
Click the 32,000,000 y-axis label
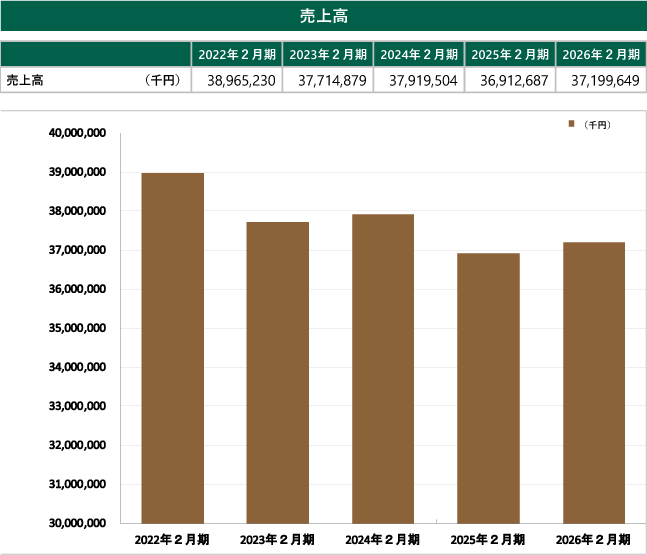(77, 445)
